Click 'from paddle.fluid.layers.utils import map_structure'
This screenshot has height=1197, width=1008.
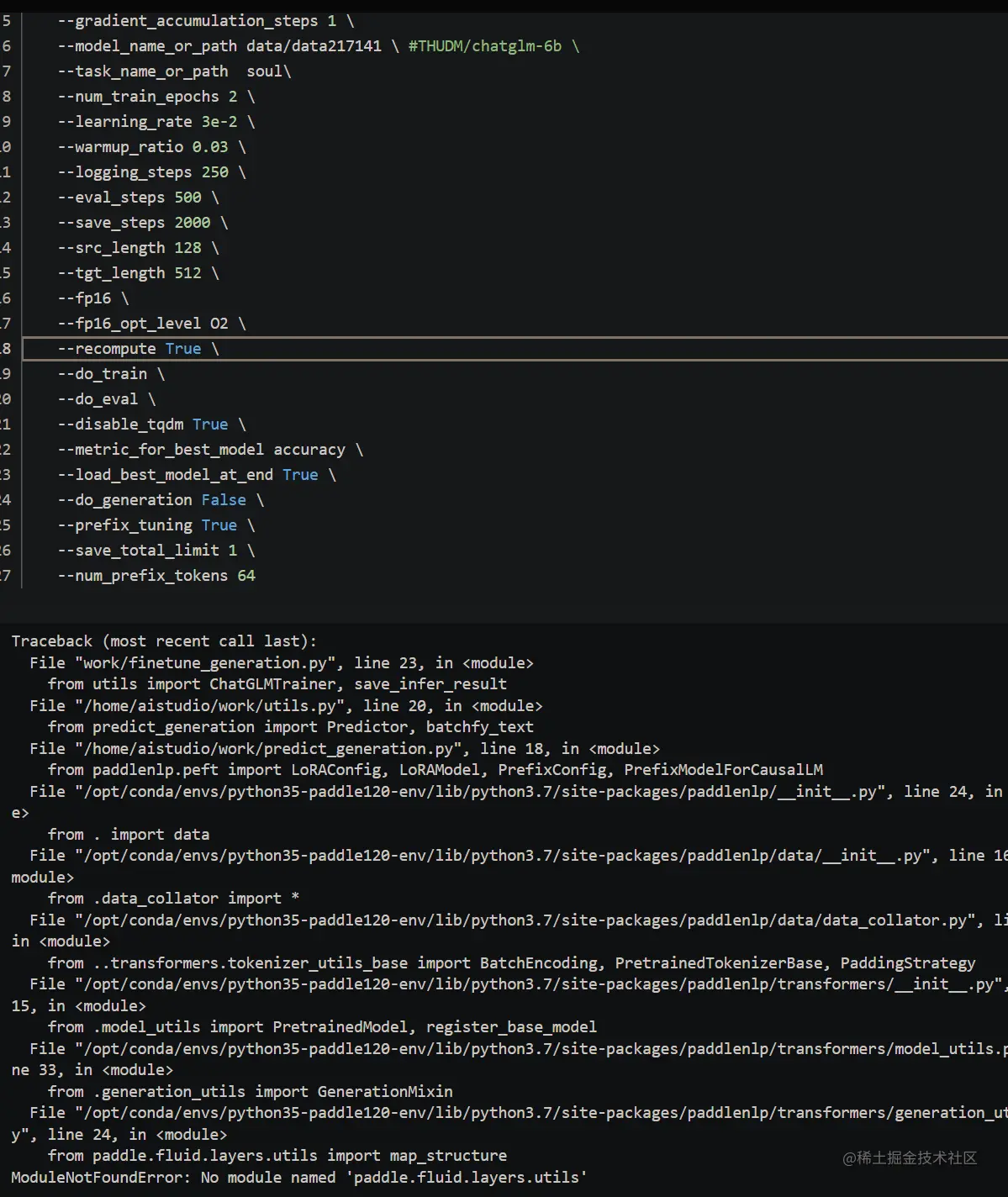pyautogui.click(x=277, y=1155)
